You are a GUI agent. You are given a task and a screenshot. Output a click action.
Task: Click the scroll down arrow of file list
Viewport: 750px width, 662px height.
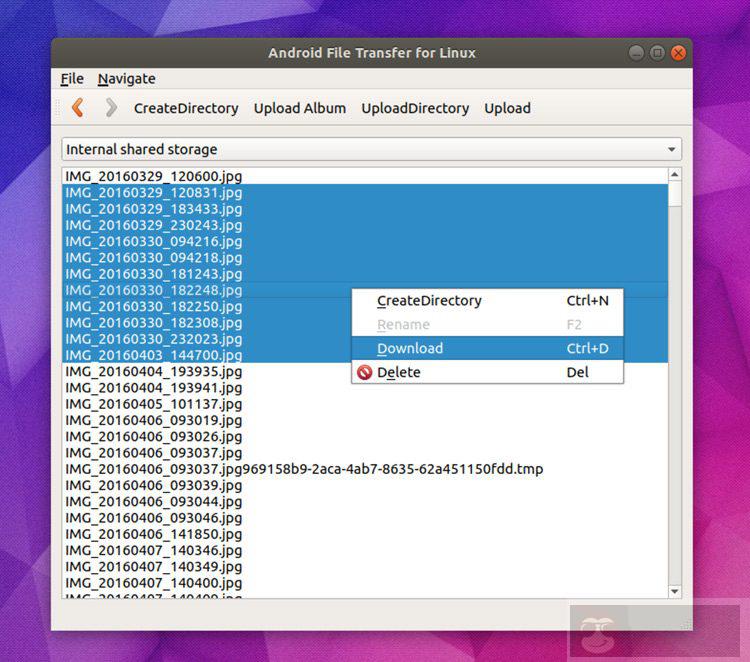pyautogui.click(x=675, y=591)
